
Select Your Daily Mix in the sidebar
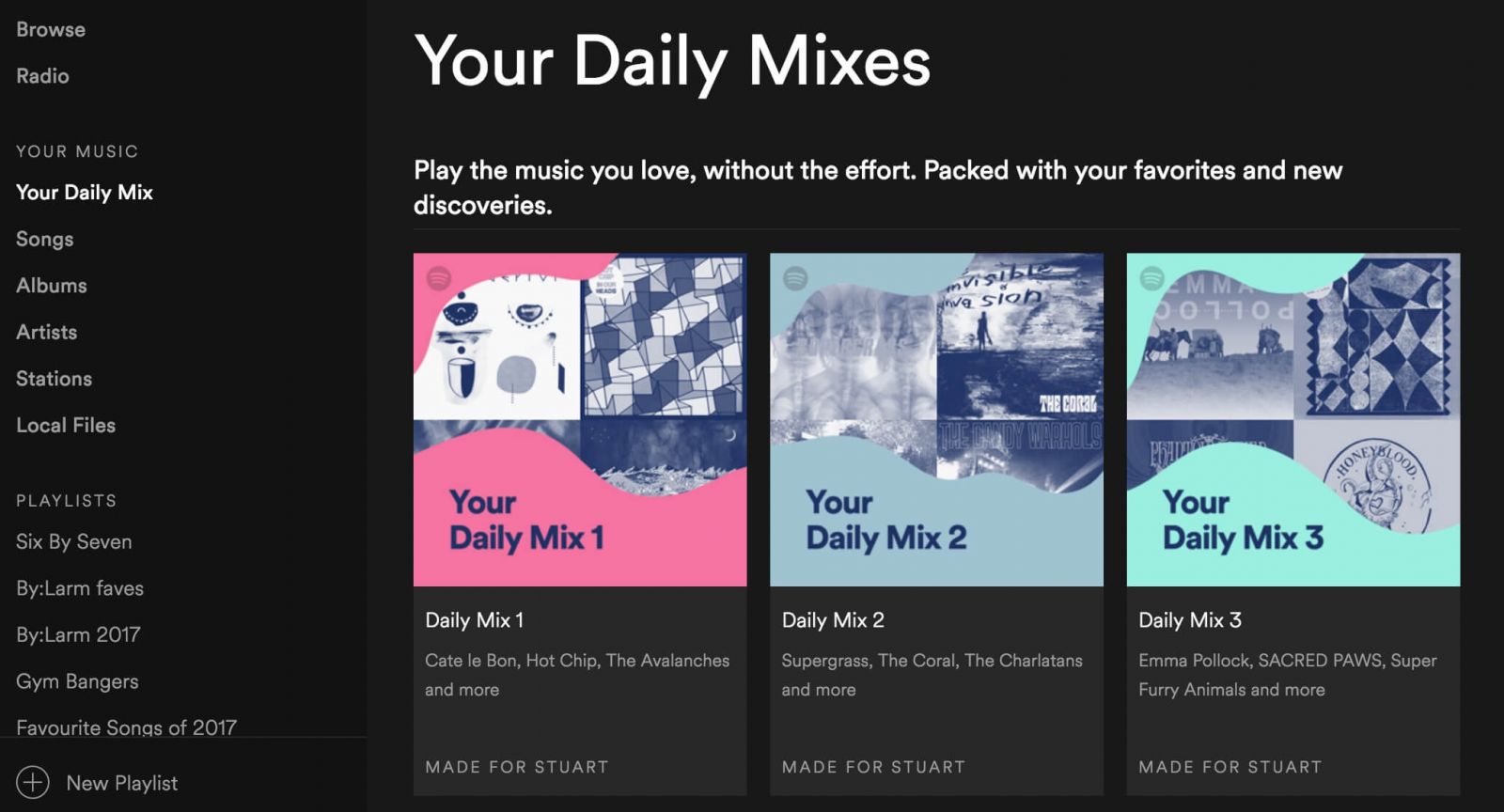click(x=84, y=192)
